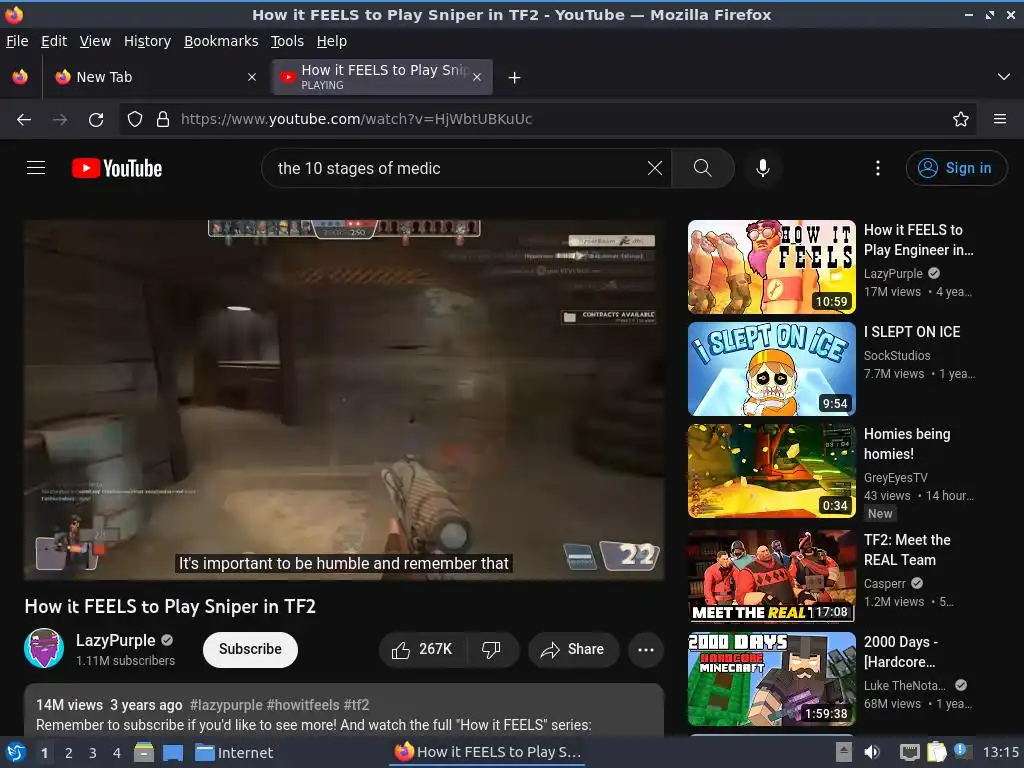
Task: Open the LazyPurple channel name link
Action: pos(116,640)
